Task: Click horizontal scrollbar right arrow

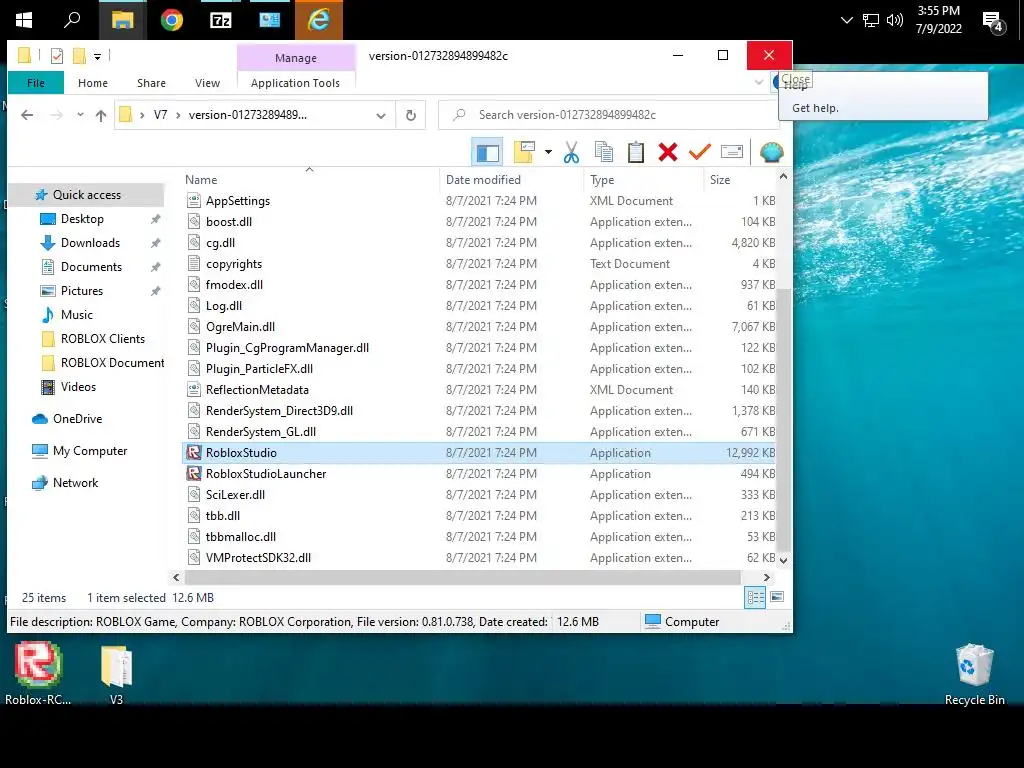Action: coord(767,577)
